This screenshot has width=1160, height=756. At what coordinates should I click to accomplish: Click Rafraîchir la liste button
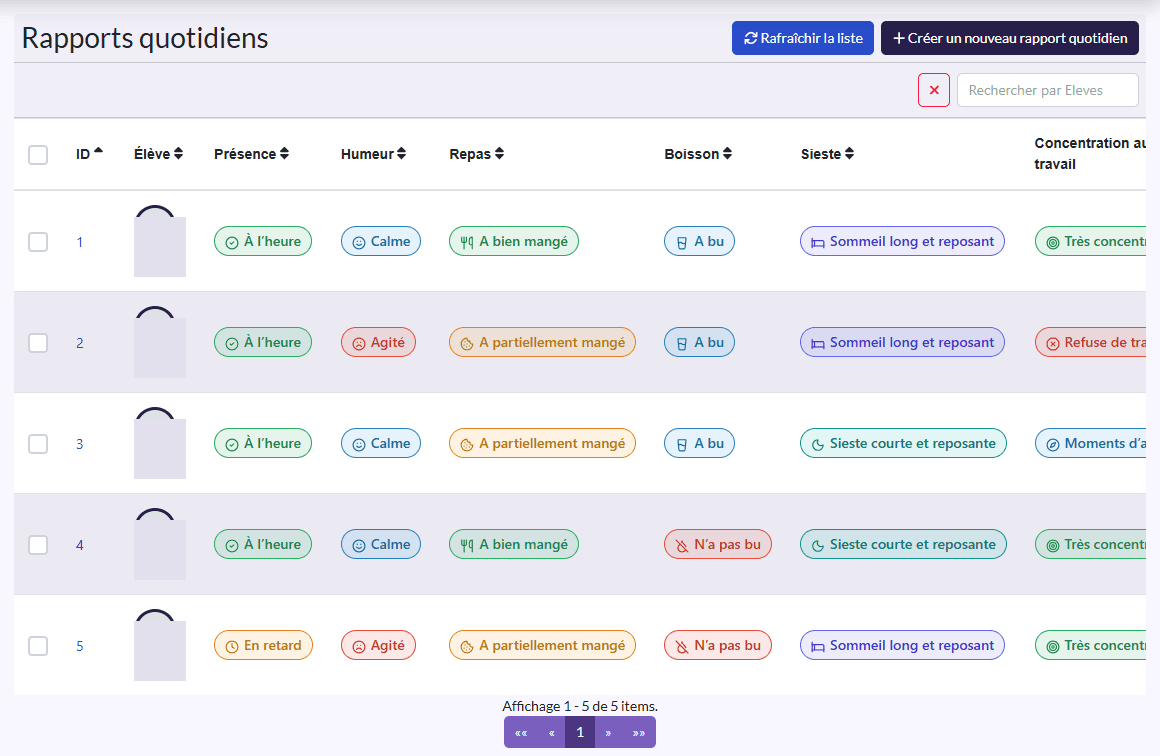[x=803, y=38]
